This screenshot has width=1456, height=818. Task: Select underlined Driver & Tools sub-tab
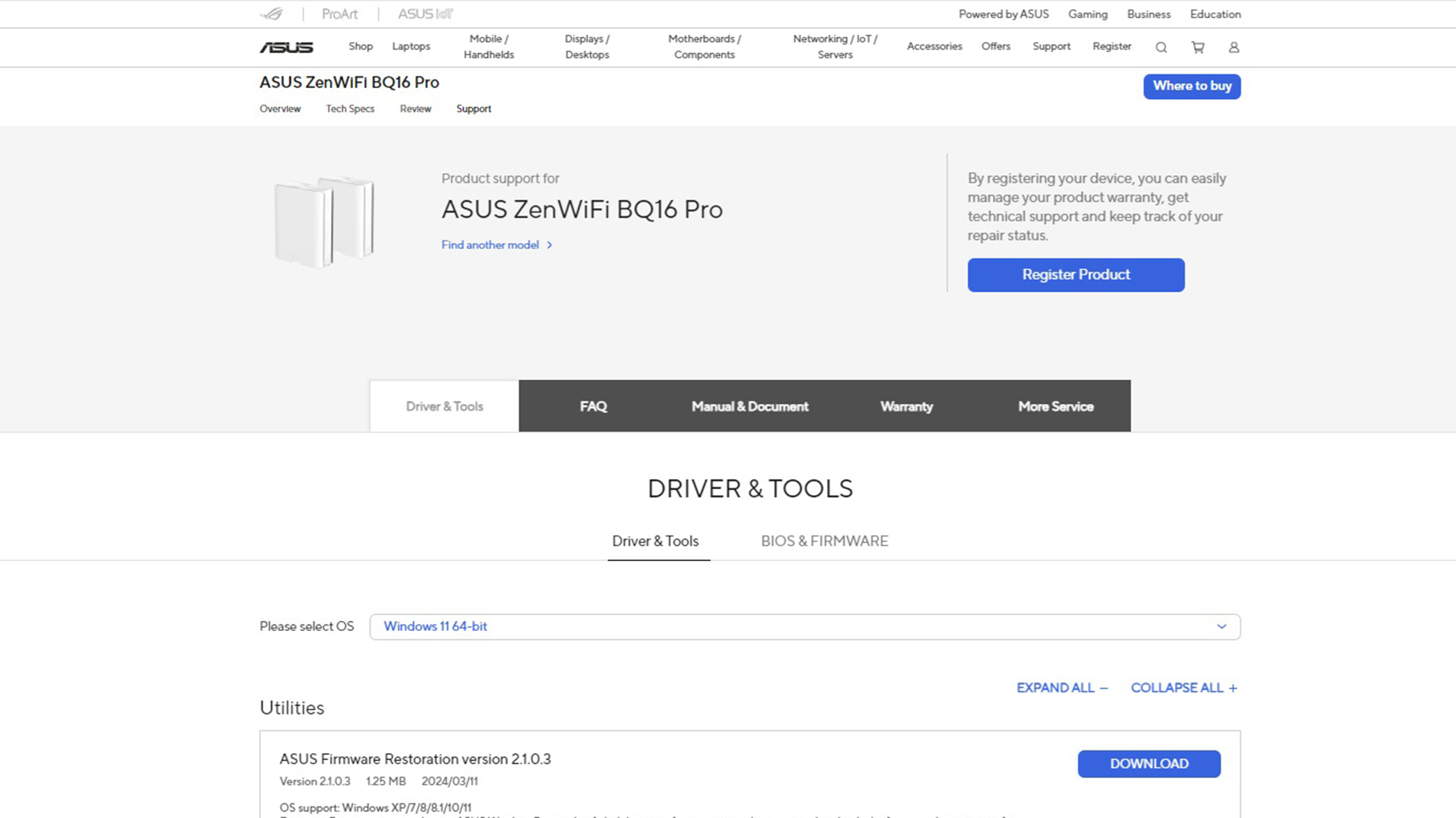[x=655, y=541]
